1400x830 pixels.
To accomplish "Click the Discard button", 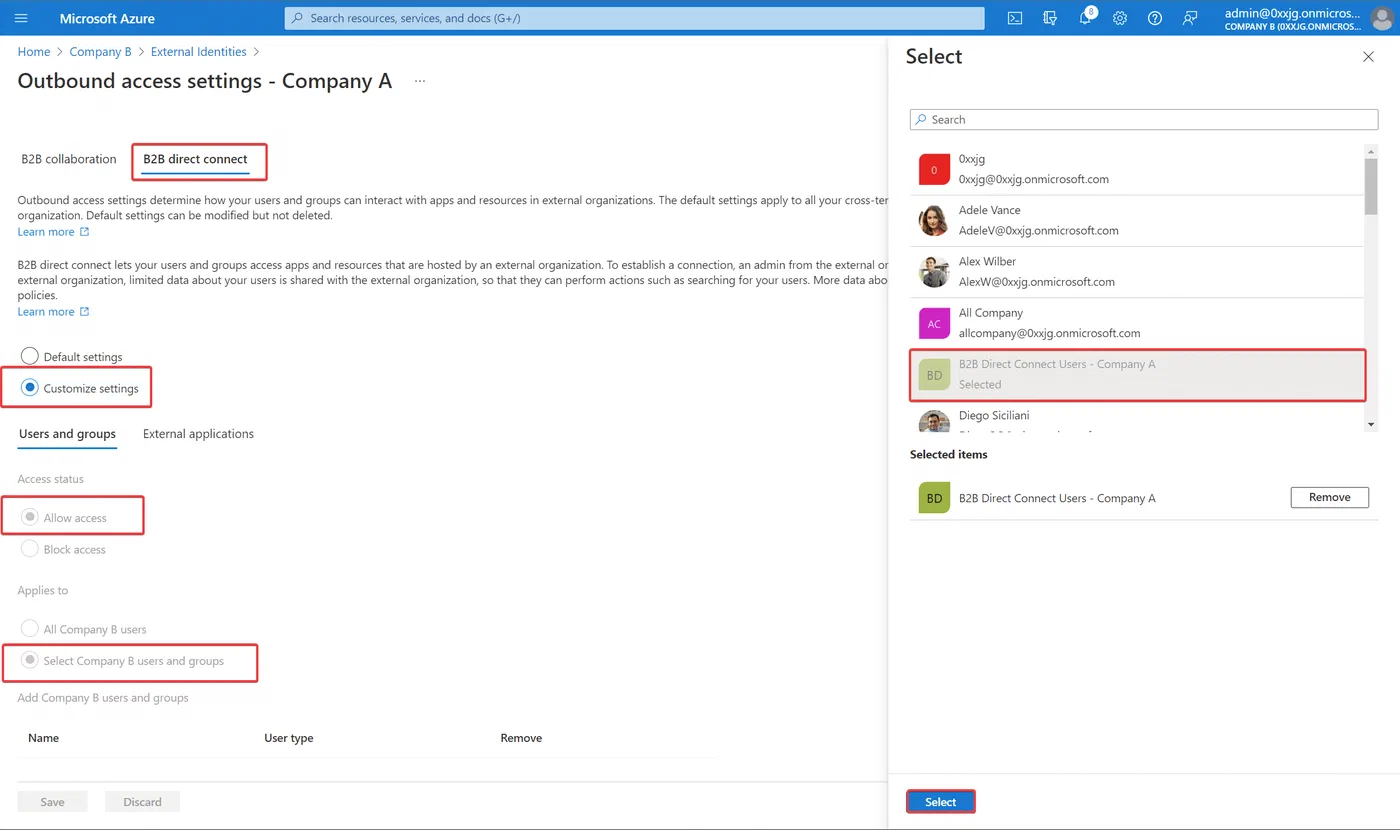I will (142, 802).
